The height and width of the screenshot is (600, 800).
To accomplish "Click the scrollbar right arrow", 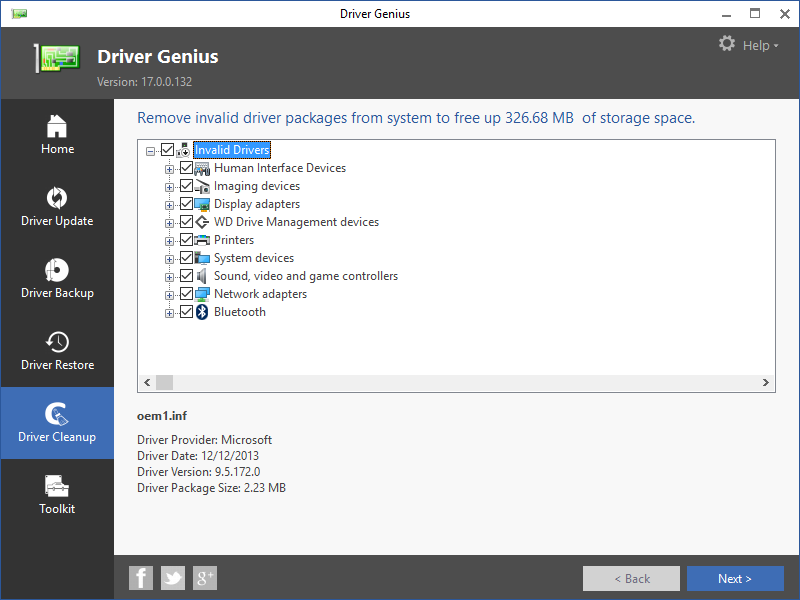I will (x=765, y=383).
